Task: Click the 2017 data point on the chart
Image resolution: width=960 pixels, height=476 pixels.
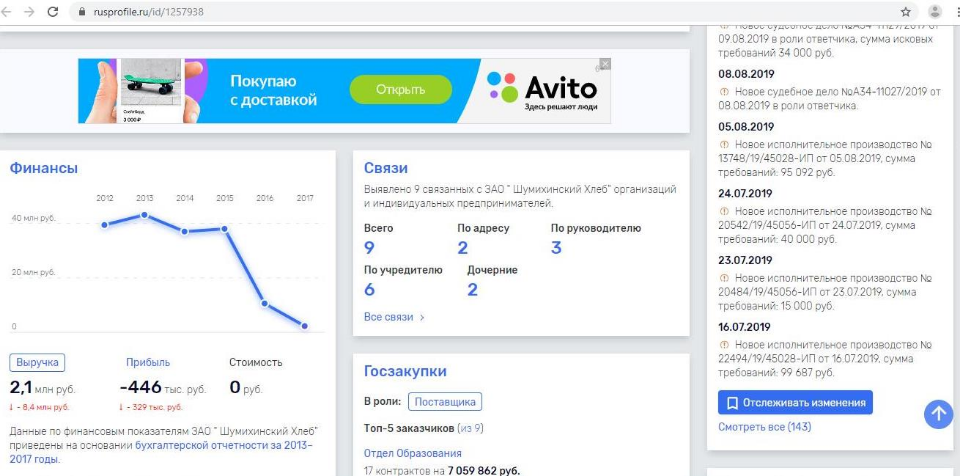Action: (x=305, y=326)
